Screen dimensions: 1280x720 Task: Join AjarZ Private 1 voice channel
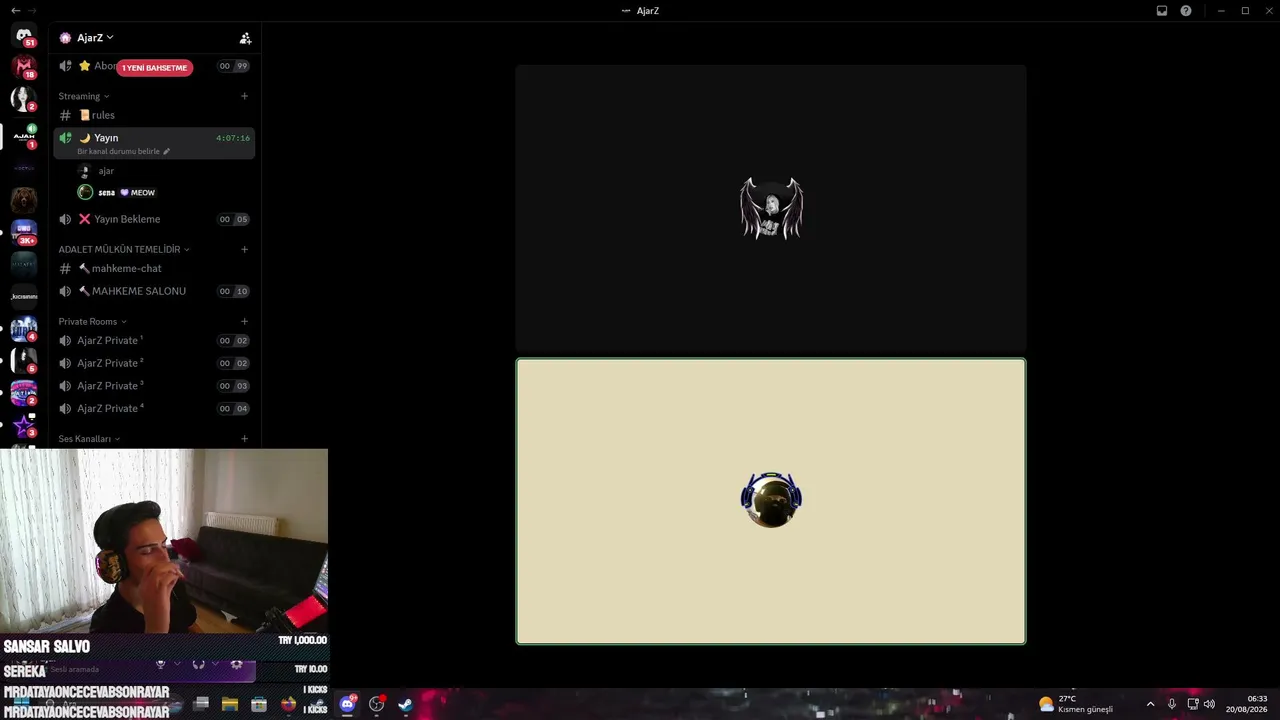154,340
